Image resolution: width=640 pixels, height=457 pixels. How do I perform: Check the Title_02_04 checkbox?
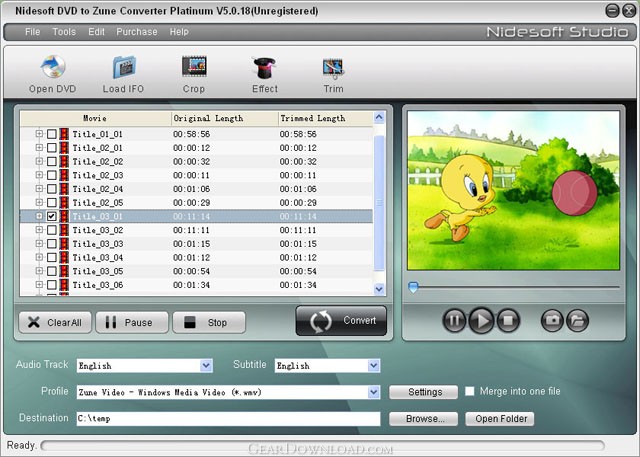pos(51,189)
